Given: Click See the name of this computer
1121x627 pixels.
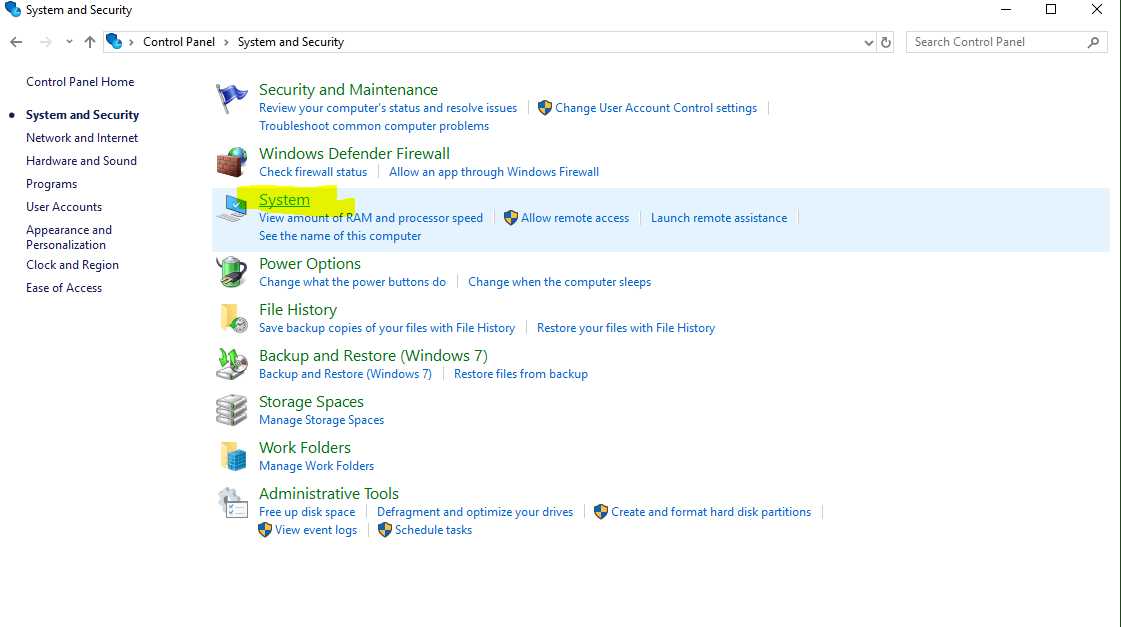Looking at the screenshot, I should (340, 236).
